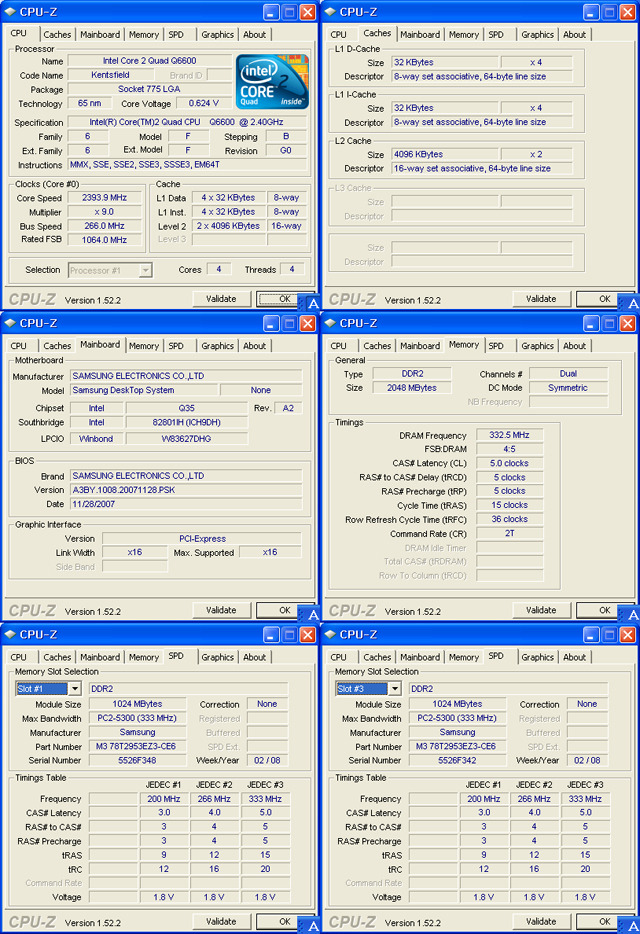Click Validate in the Slot #3 window
640x934 pixels.
541,921
